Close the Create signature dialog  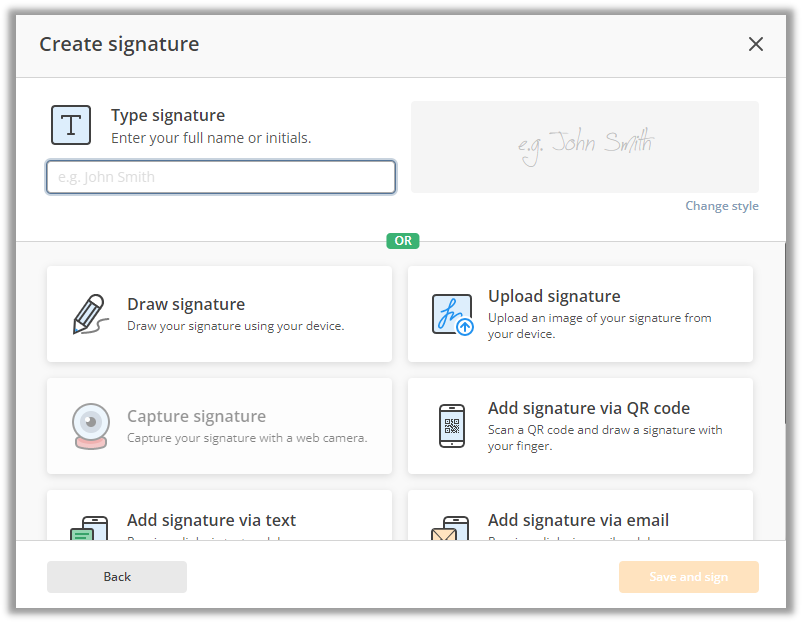[x=755, y=44]
